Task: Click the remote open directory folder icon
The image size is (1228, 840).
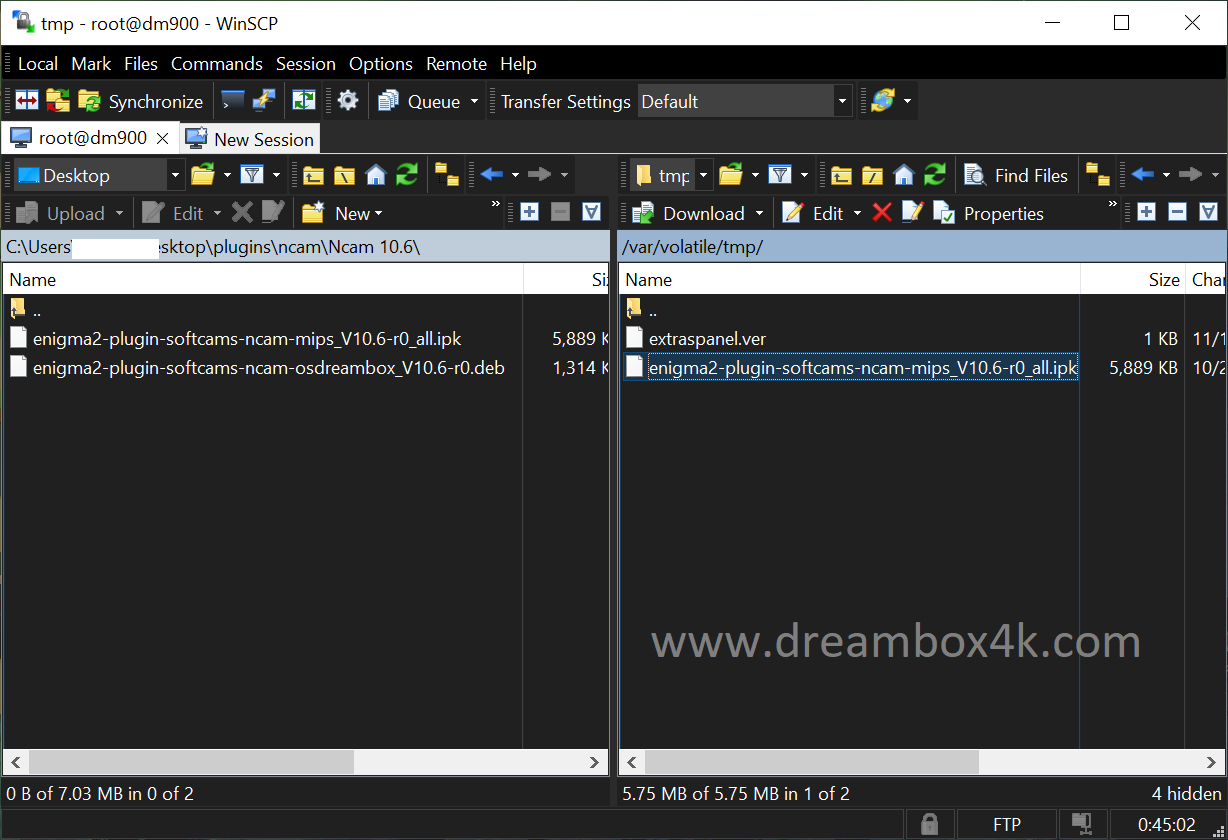Action: 731,175
